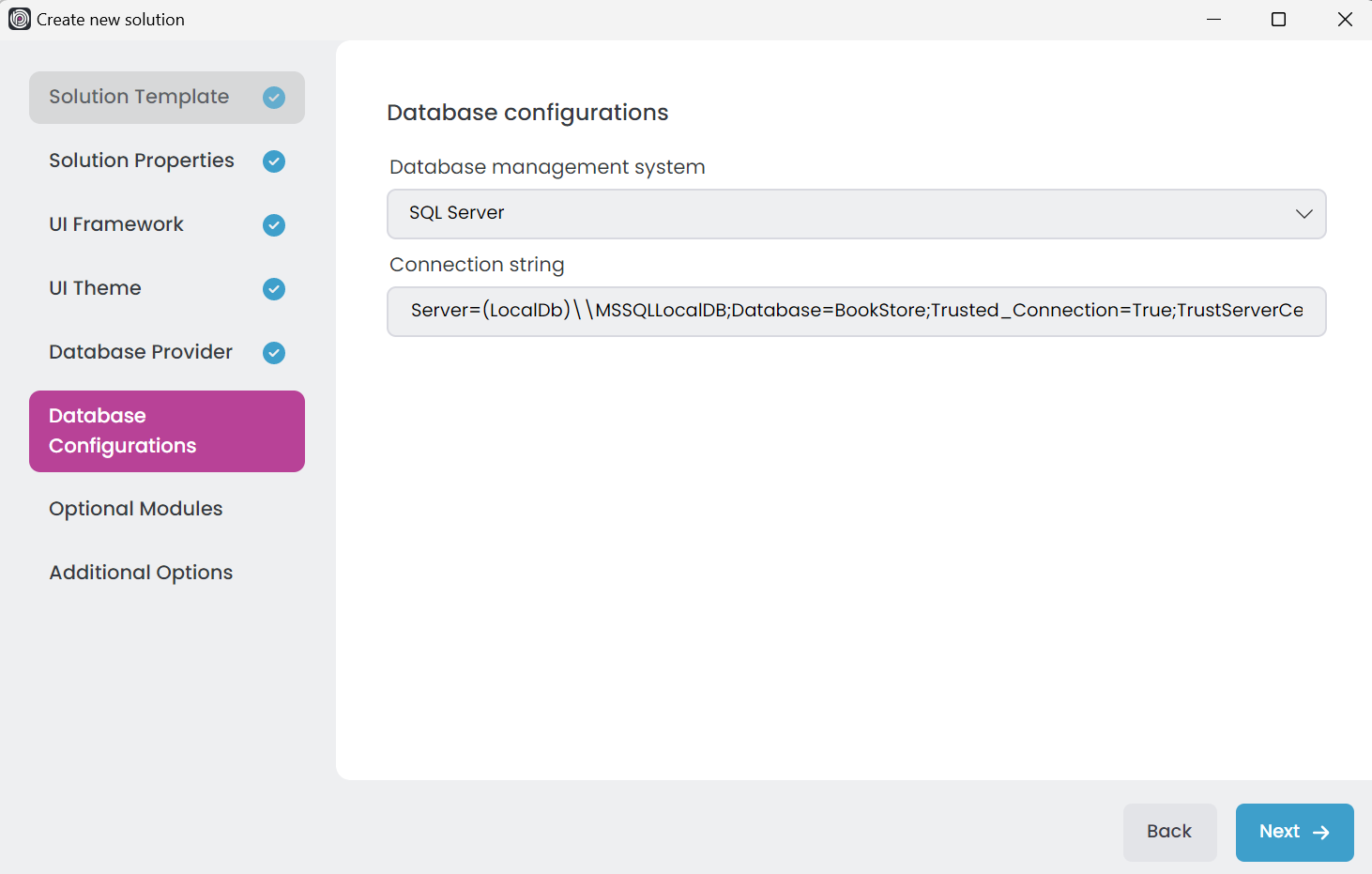Maximize the Create new solution window

pyautogui.click(x=1278, y=20)
